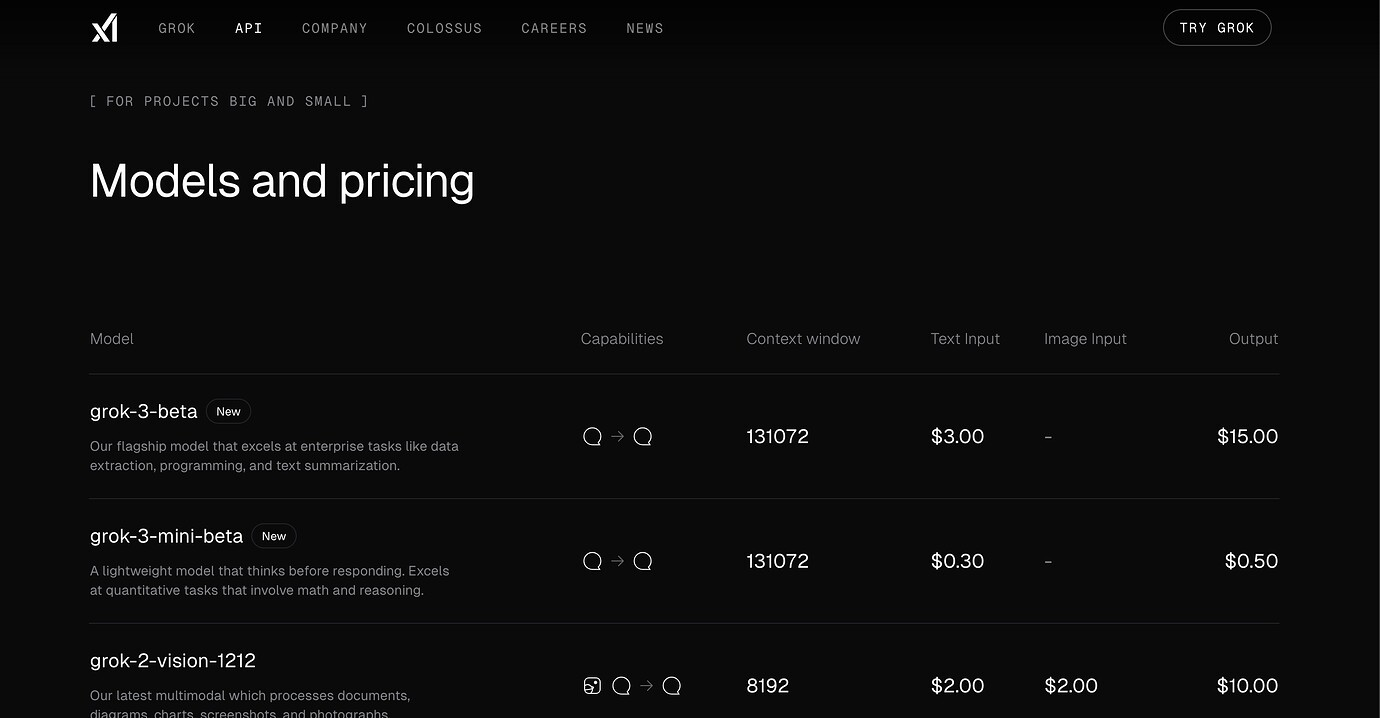1380x718 pixels.
Task: Click the grok-2-vision multimodal description text
Action: point(250,704)
